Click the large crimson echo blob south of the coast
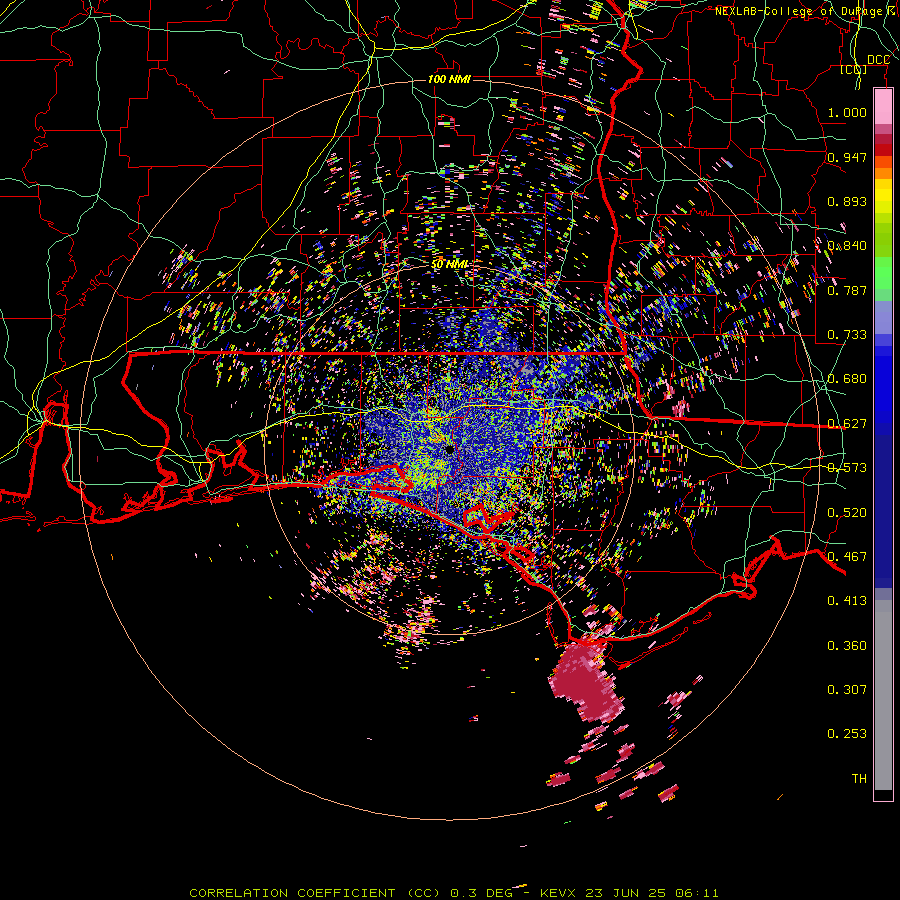The image size is (900, 900). tap(587, 681)
